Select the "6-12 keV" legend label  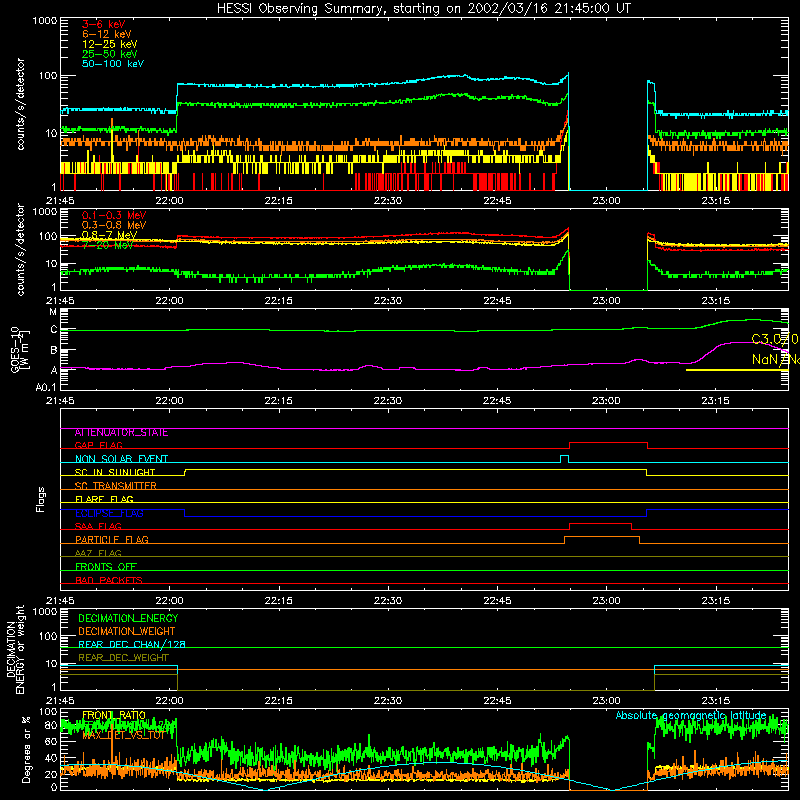(x=107, y=34)
